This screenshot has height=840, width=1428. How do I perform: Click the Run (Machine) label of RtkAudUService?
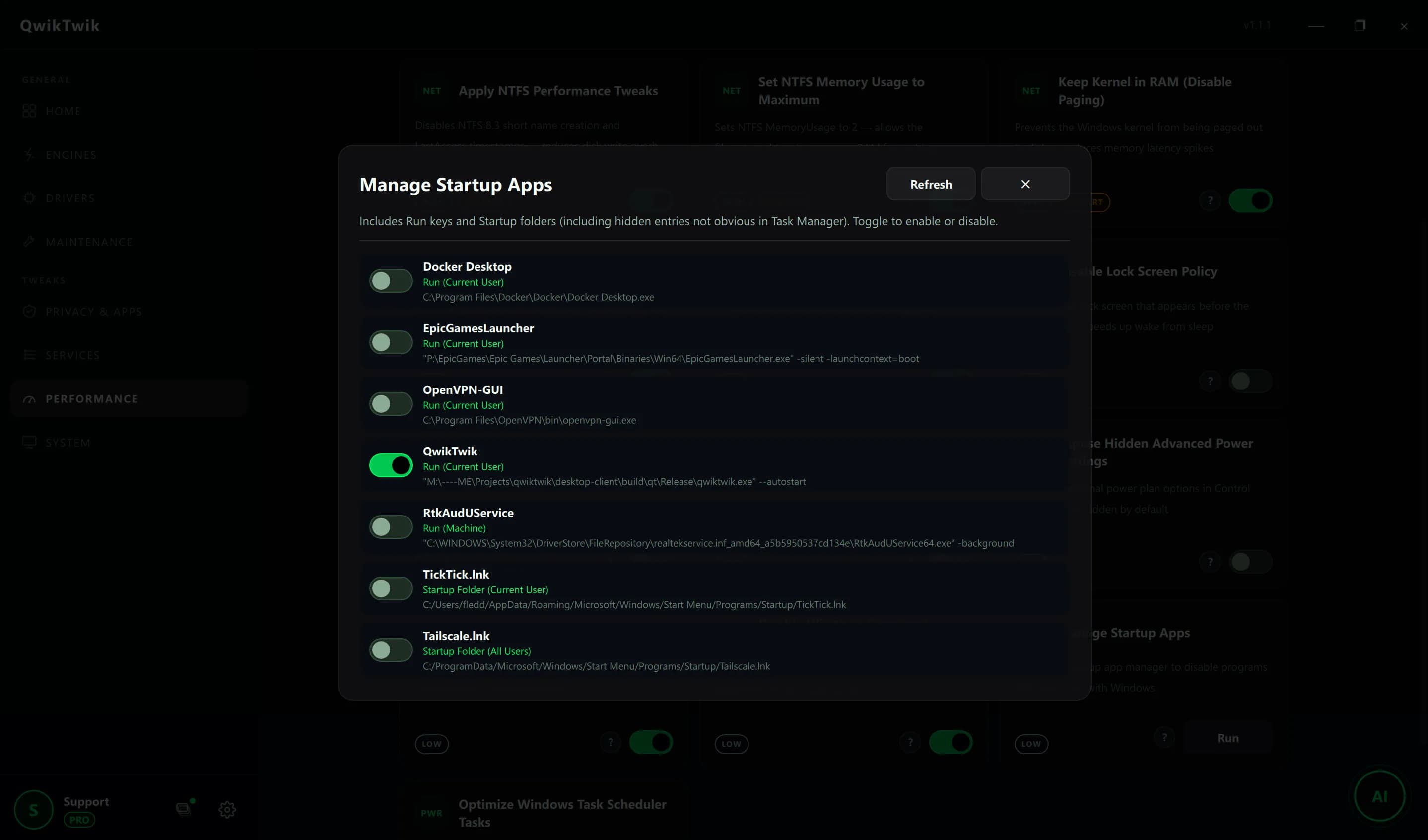tap(454, 528)
